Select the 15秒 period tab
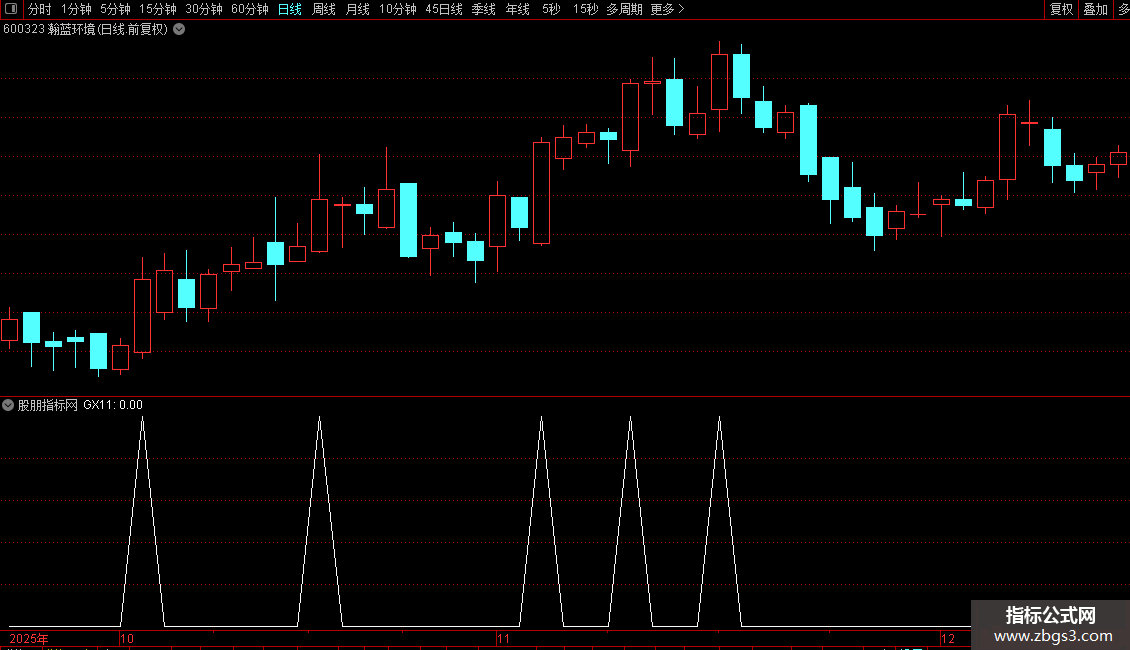This screenshot has height=650, width=1130. [x=585, y=9]
